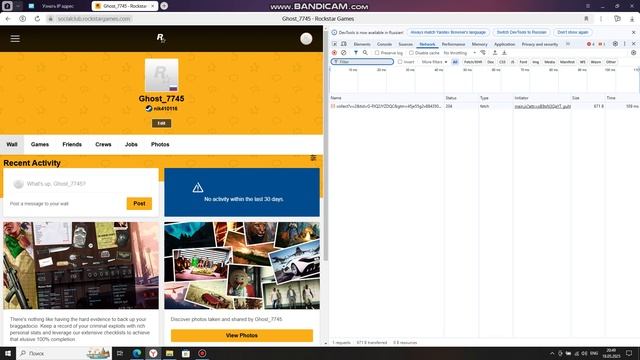
Task: Open the DevTools Performance panel
Action: pyautogui.click(x=453, y=44)
